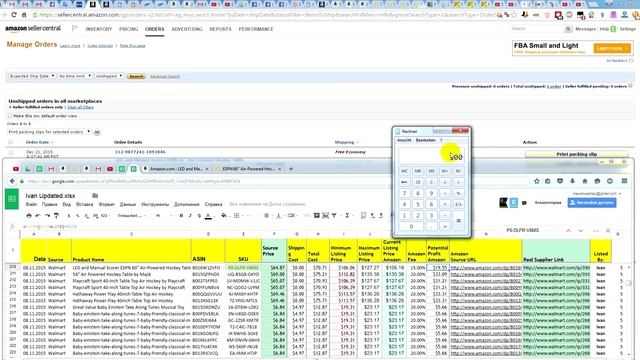640x360 pixels.
Task: Close the find bar in Sheets
Action: click(x=608, y=231)
